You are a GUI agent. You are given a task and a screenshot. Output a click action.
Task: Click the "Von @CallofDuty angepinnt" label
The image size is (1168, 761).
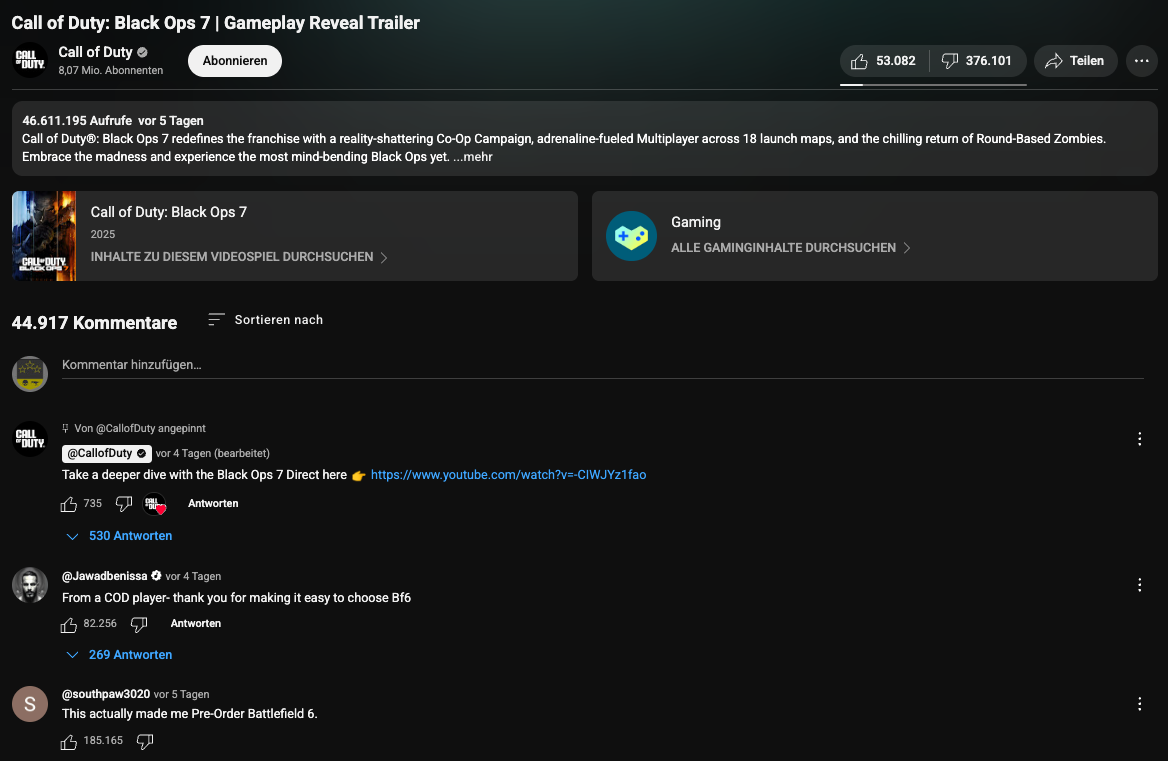[x=140, y=429]
